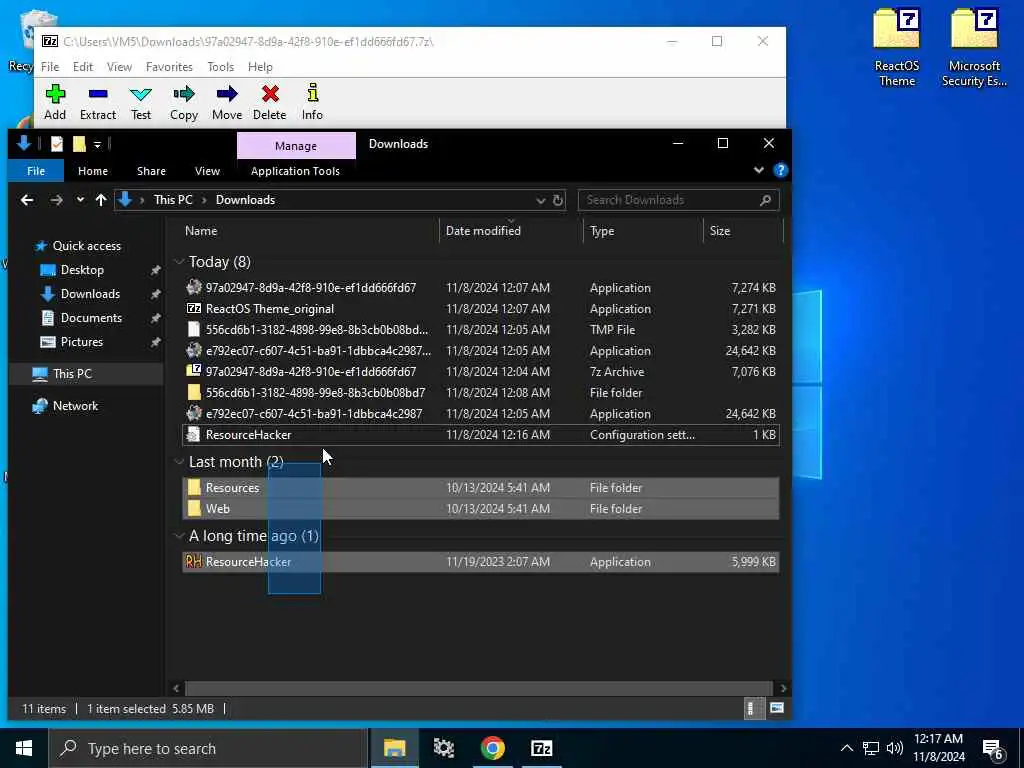
Task: Go up one folder level
Action: (101, 200)
